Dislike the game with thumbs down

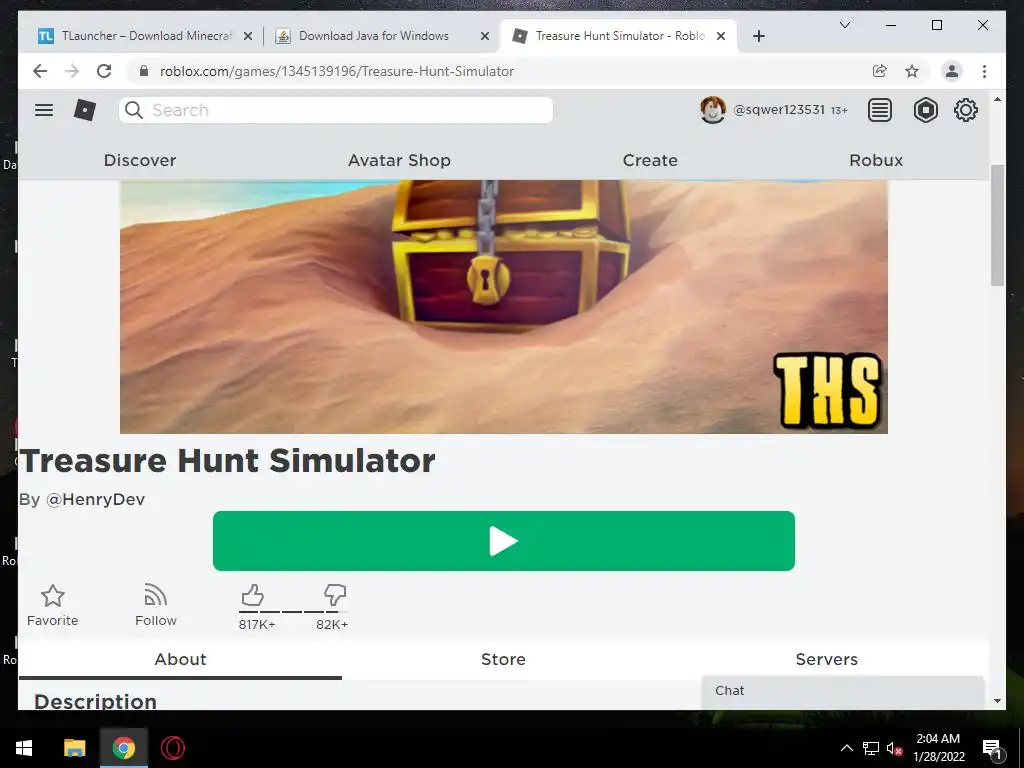(334, 595)
